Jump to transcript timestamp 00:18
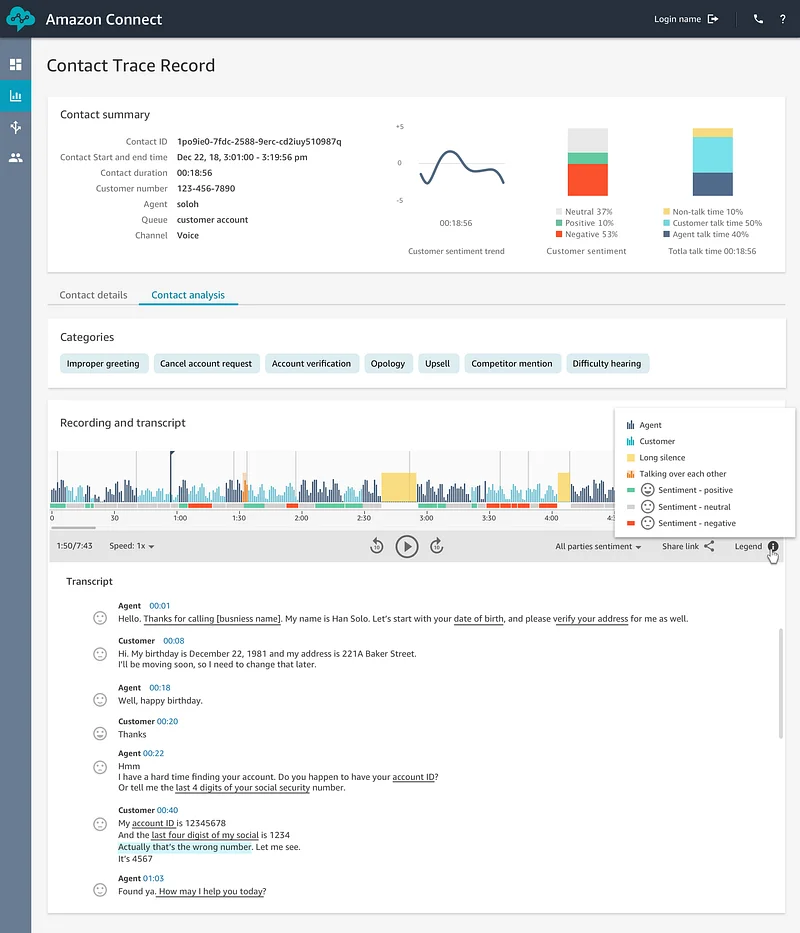 click(x=160, y=687)
